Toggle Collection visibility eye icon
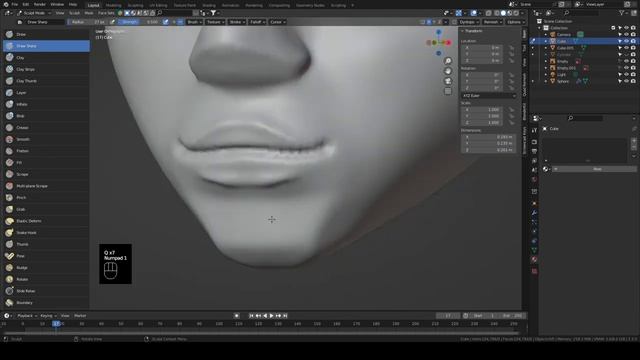 pos(627,28)
